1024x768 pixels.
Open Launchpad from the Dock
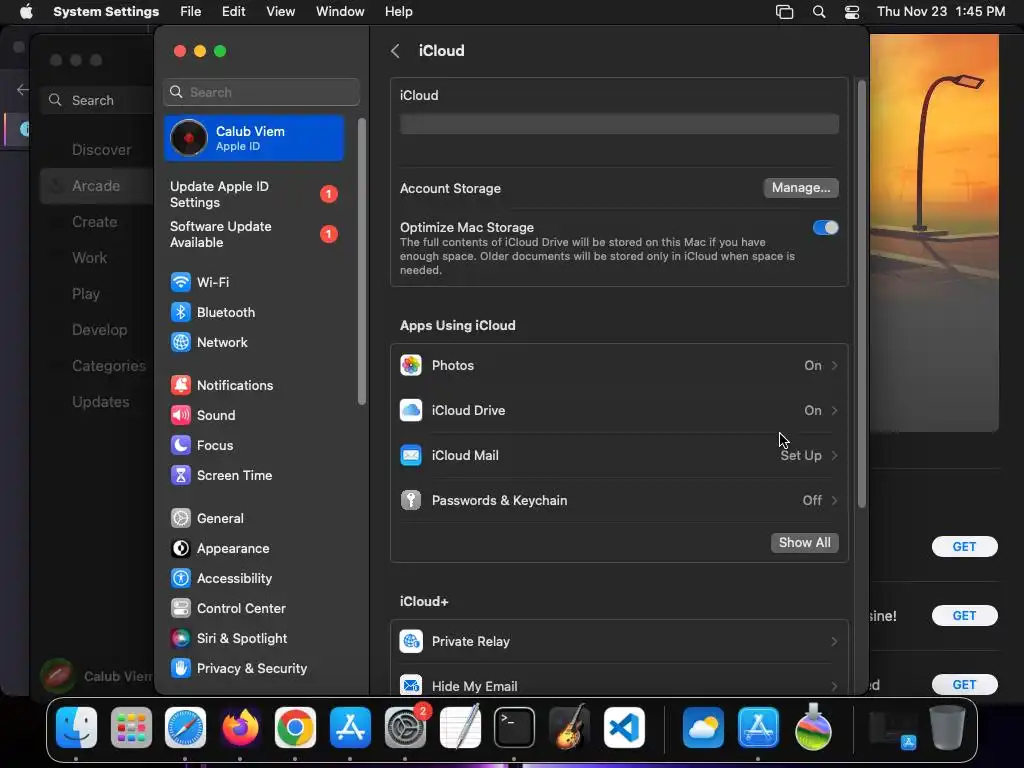click(x=131, y=728)
